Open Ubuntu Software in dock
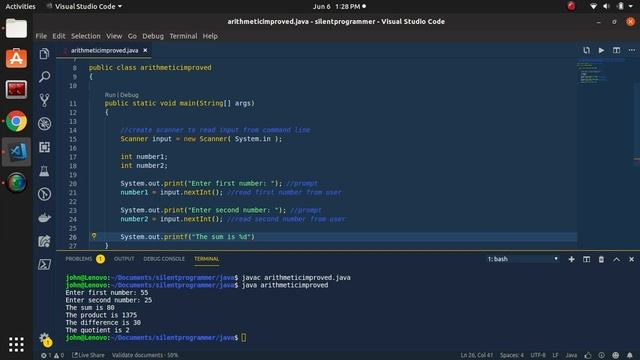The width and height of the screenshot is (640, 360). click(16, 58)
